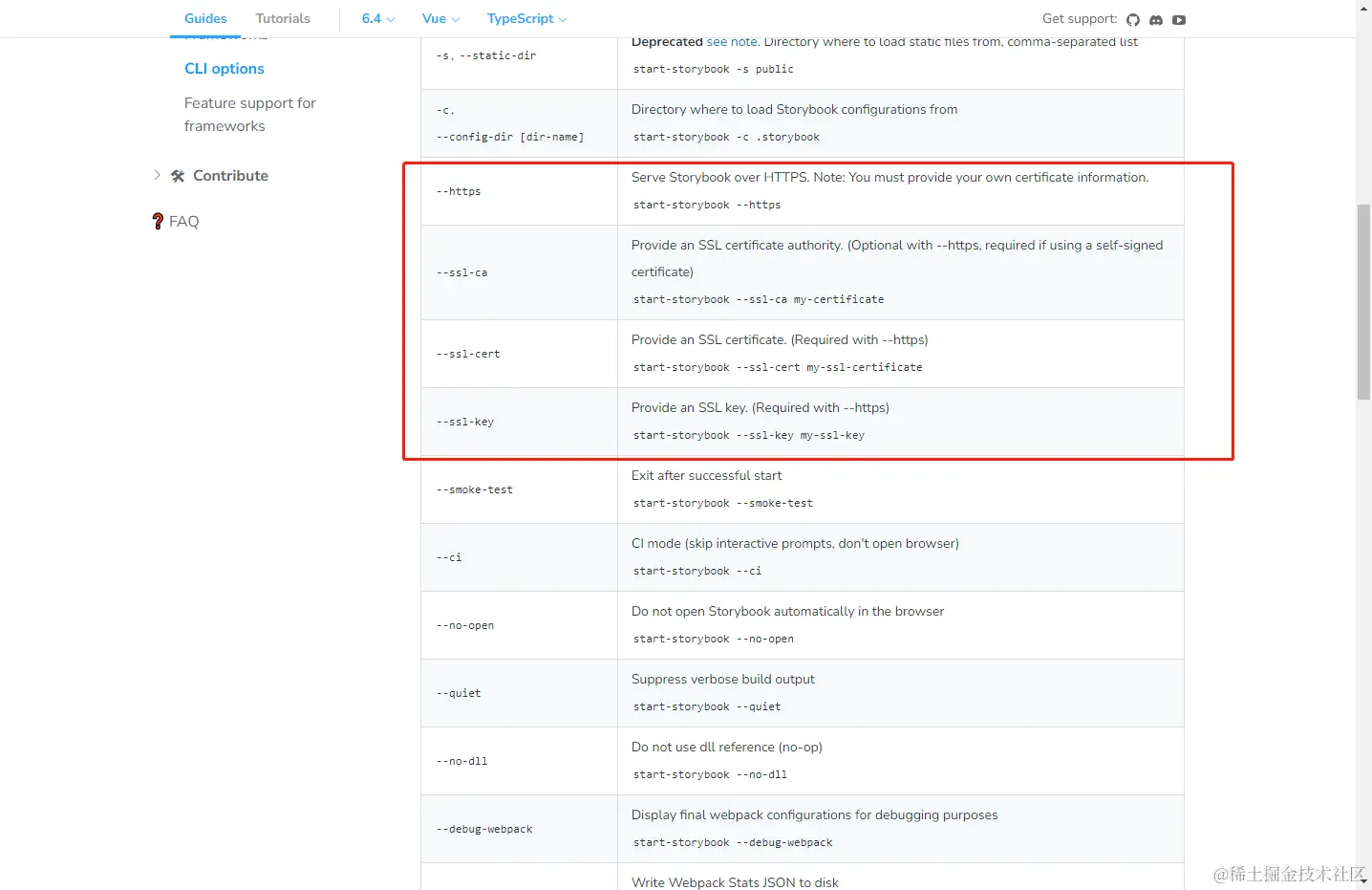Screen dimensions: 1372x890
Task: Open the Contribute sidebar entry
Action: tap(230, 176)
